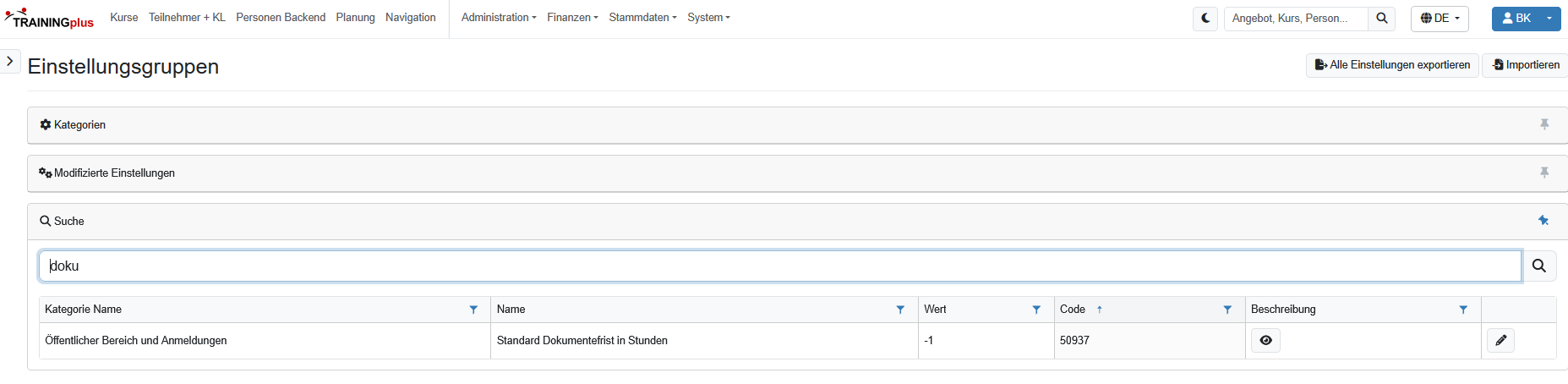The height and width of the screenshot is (384, 1568).
Task: Open the Kurse menu item
Action: (x=124, y=18)
